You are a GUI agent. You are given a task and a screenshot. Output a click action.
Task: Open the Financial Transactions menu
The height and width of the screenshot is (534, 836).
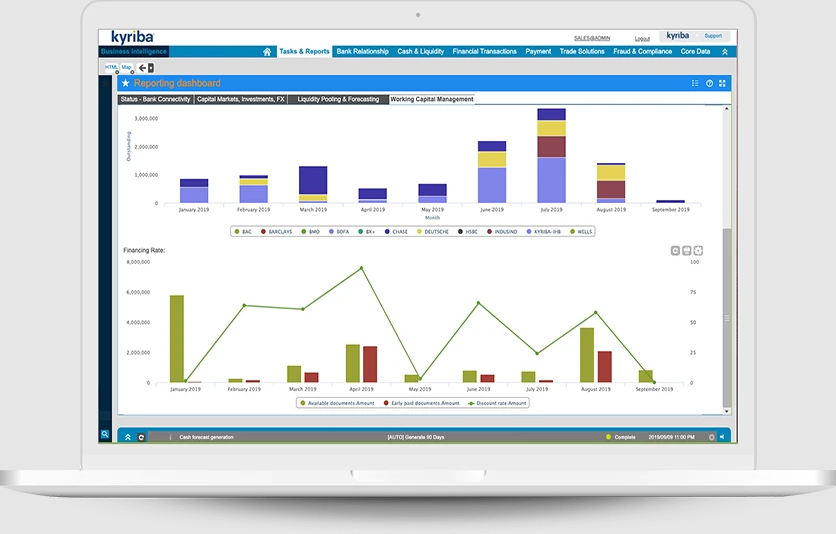(485, 52)
